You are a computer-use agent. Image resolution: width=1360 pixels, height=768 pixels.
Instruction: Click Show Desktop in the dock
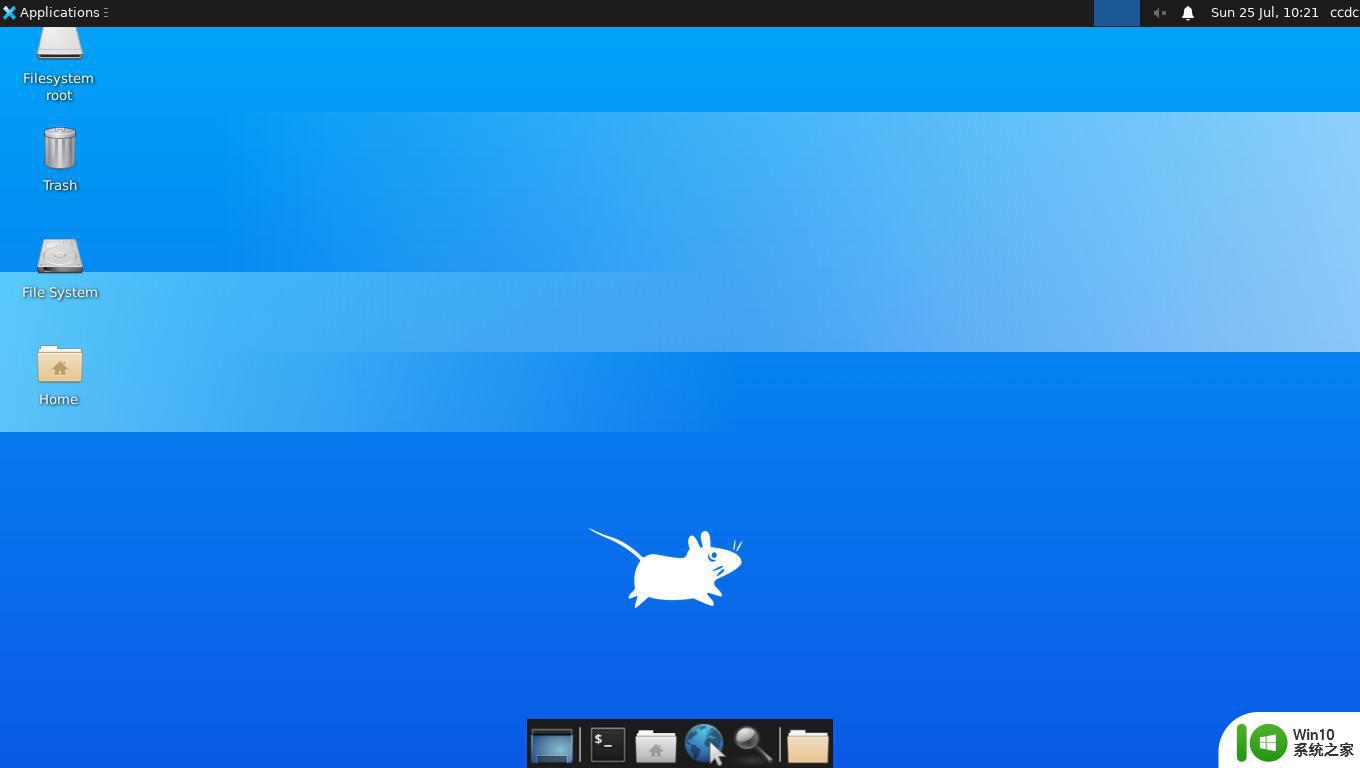pyautogui.click(x=552, y=745)
